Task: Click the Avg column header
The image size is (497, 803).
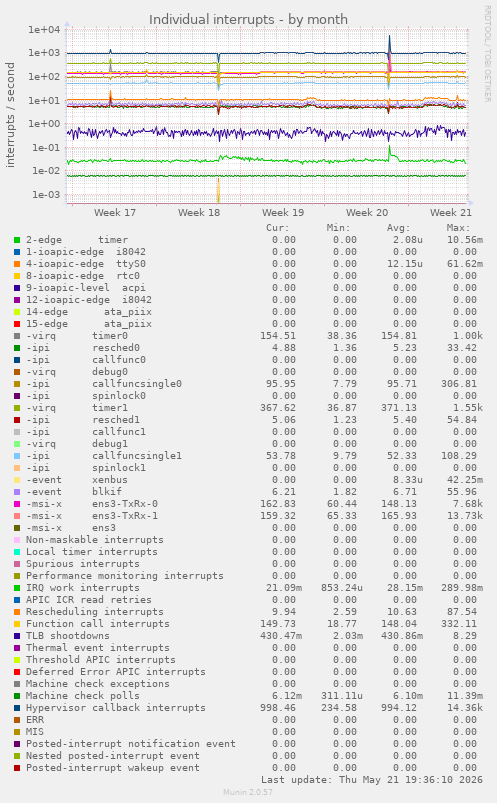Action: pyautogui.click(x=398, y=228)
